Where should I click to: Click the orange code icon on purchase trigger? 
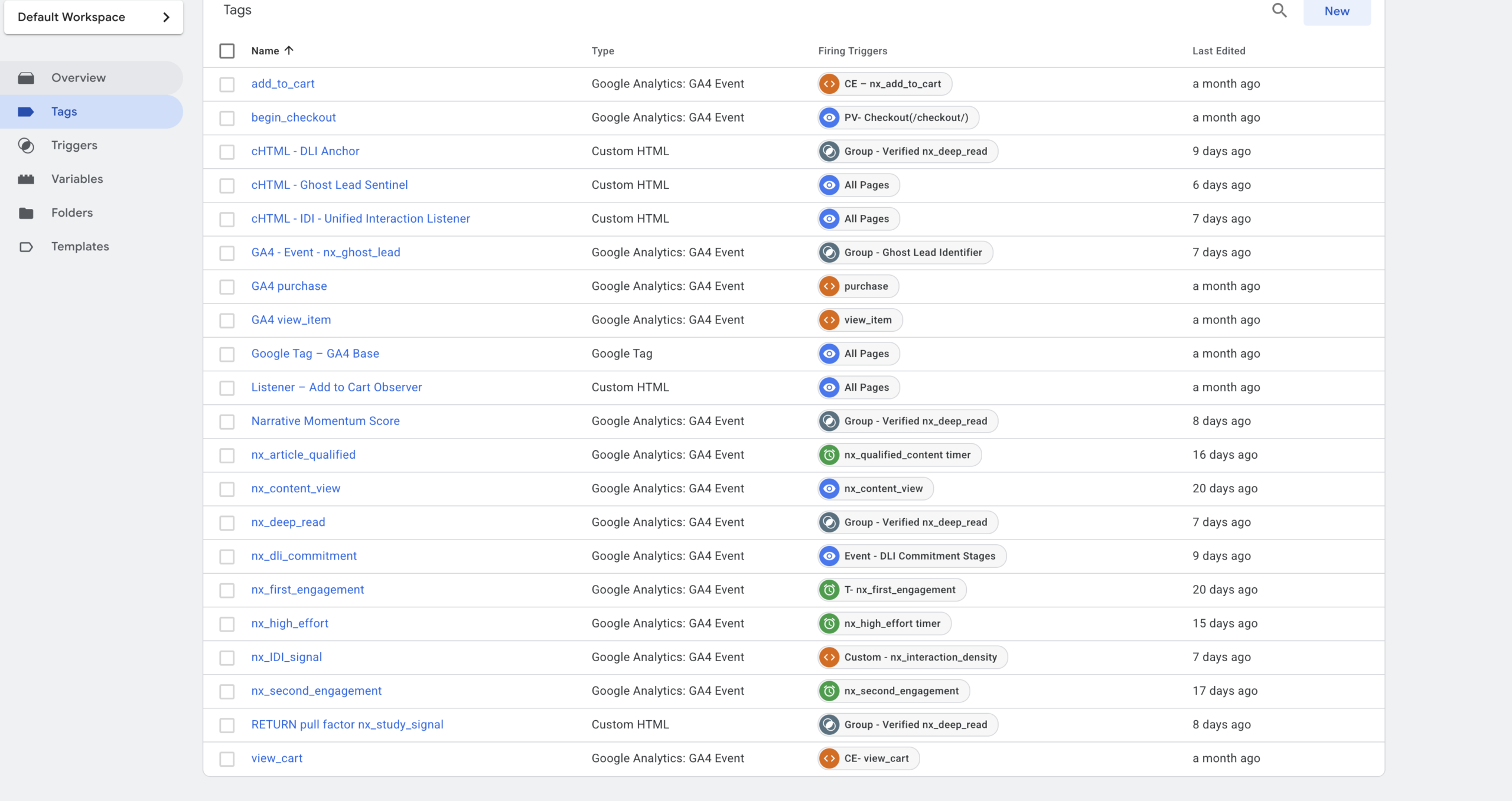tap(829, 286)
